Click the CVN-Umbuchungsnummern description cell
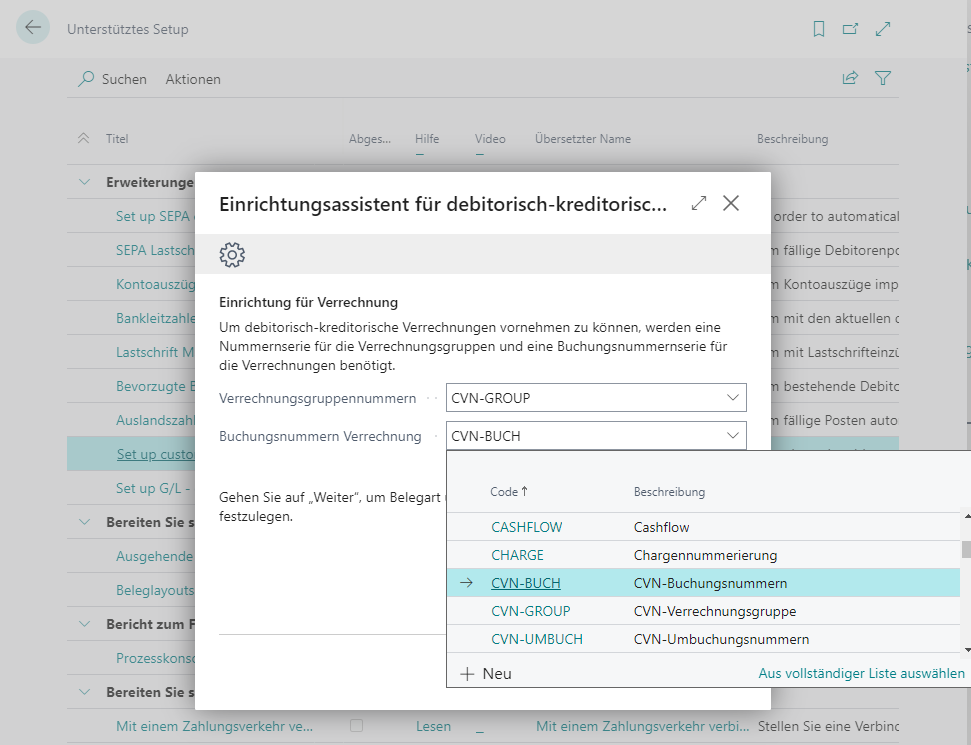The width and height of the screenshot is (971, 745). point(721,638)
